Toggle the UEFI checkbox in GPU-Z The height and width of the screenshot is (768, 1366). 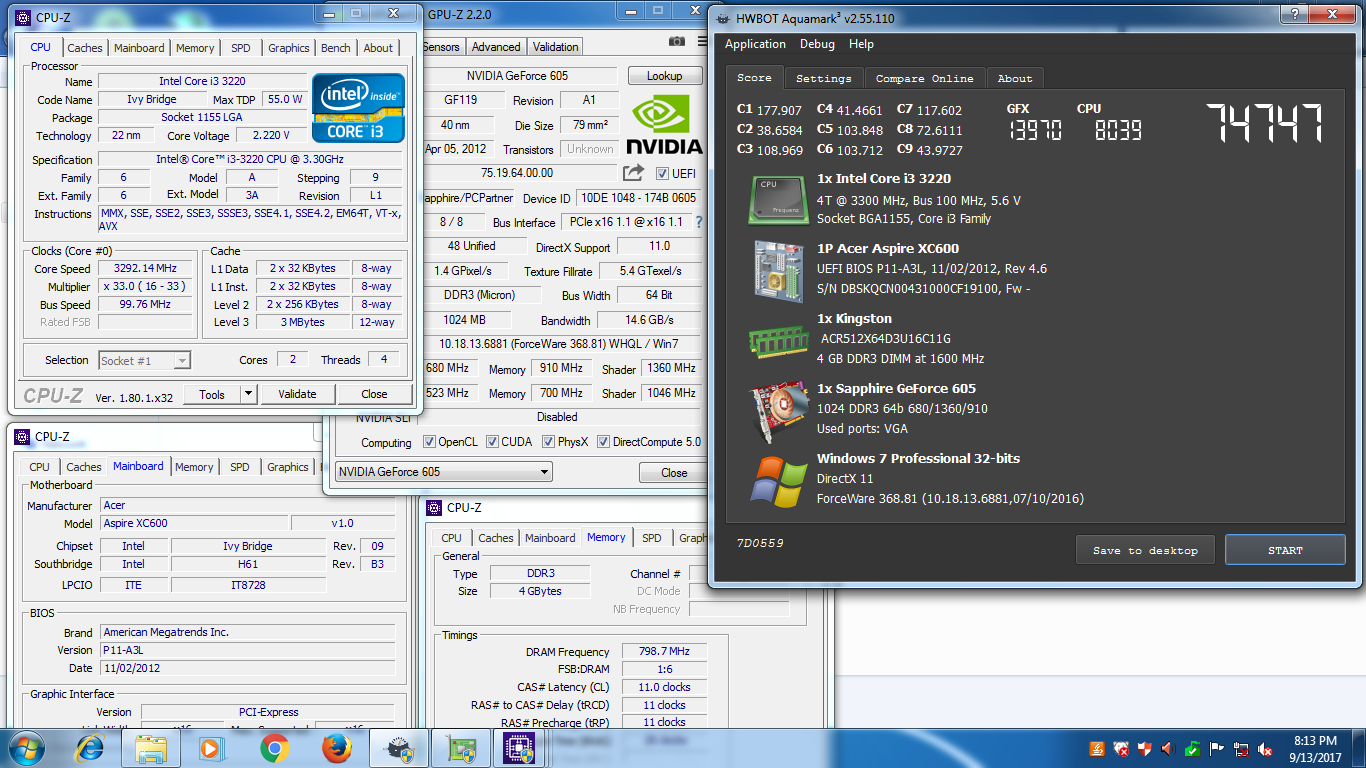pyautogui.click(x=661, y=174)
